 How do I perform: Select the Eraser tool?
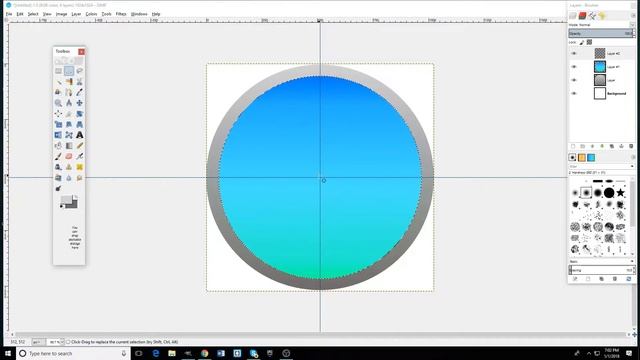coord(69,156)
